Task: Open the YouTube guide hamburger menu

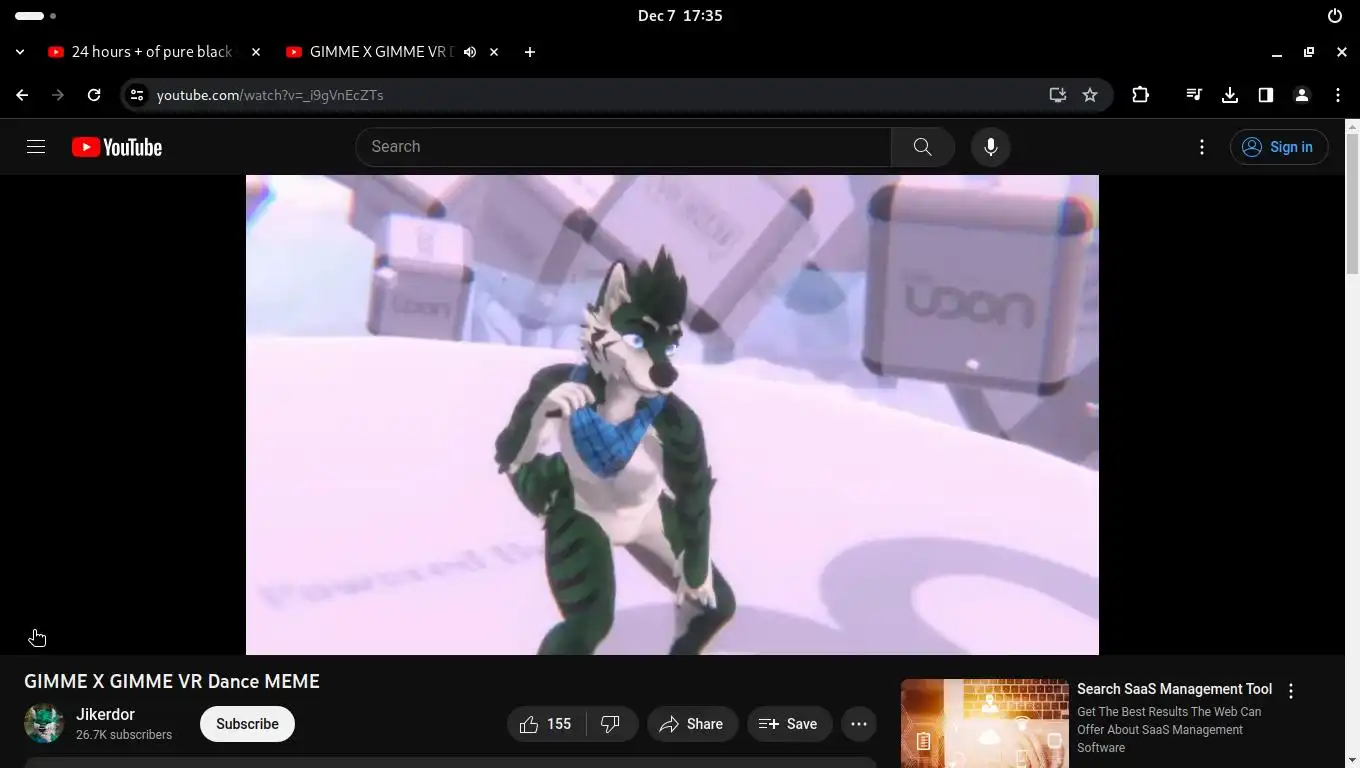Action: tap(36, 147)
